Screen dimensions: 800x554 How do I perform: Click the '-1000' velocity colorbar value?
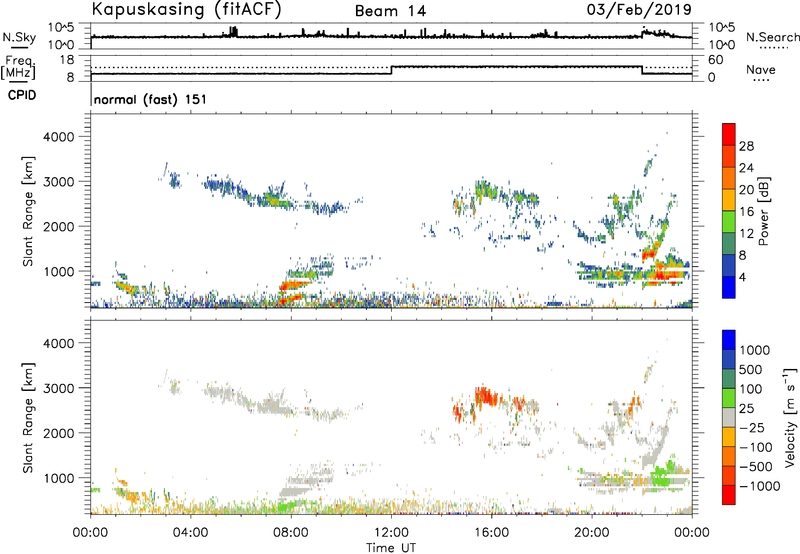(759, 486)
